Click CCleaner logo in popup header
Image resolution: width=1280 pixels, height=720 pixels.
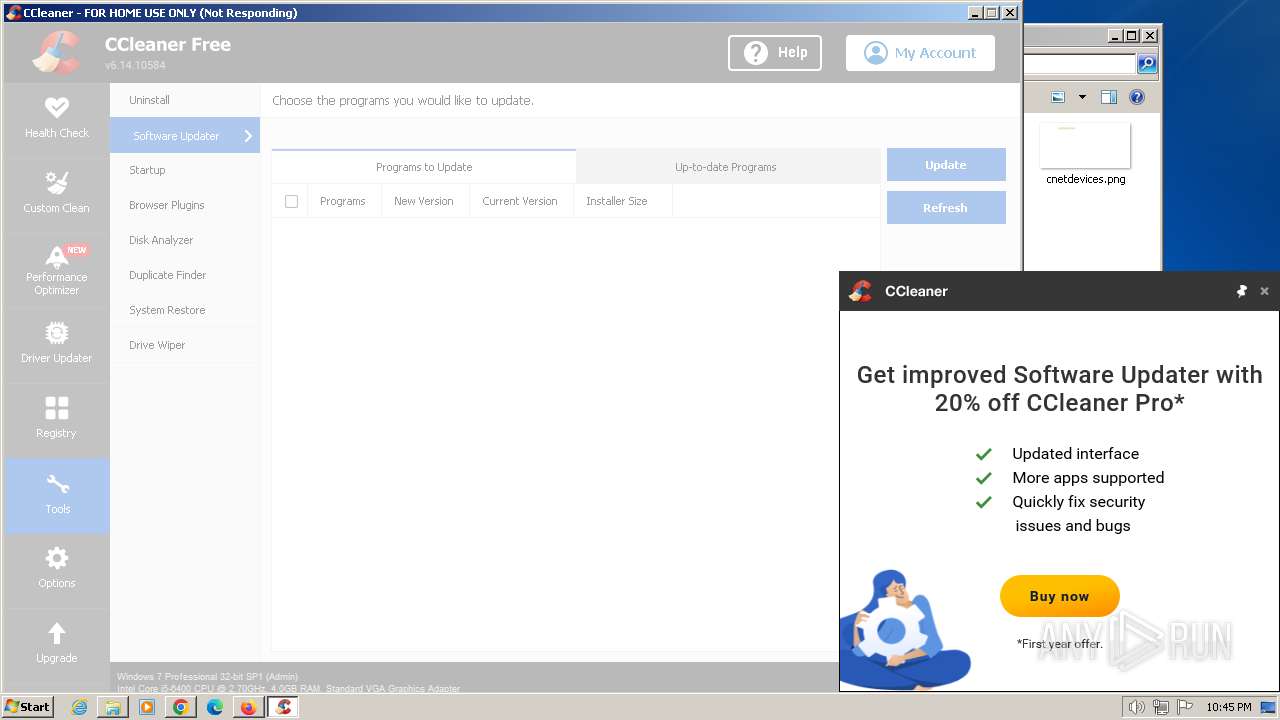pyautogui.click(x=861, y=291)
